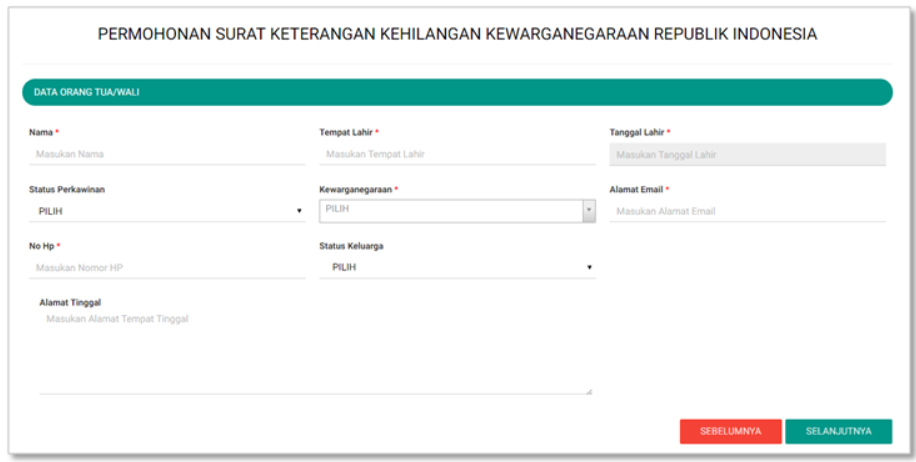Click the Kewarganegaraan label text

click(x=355, y=189)
